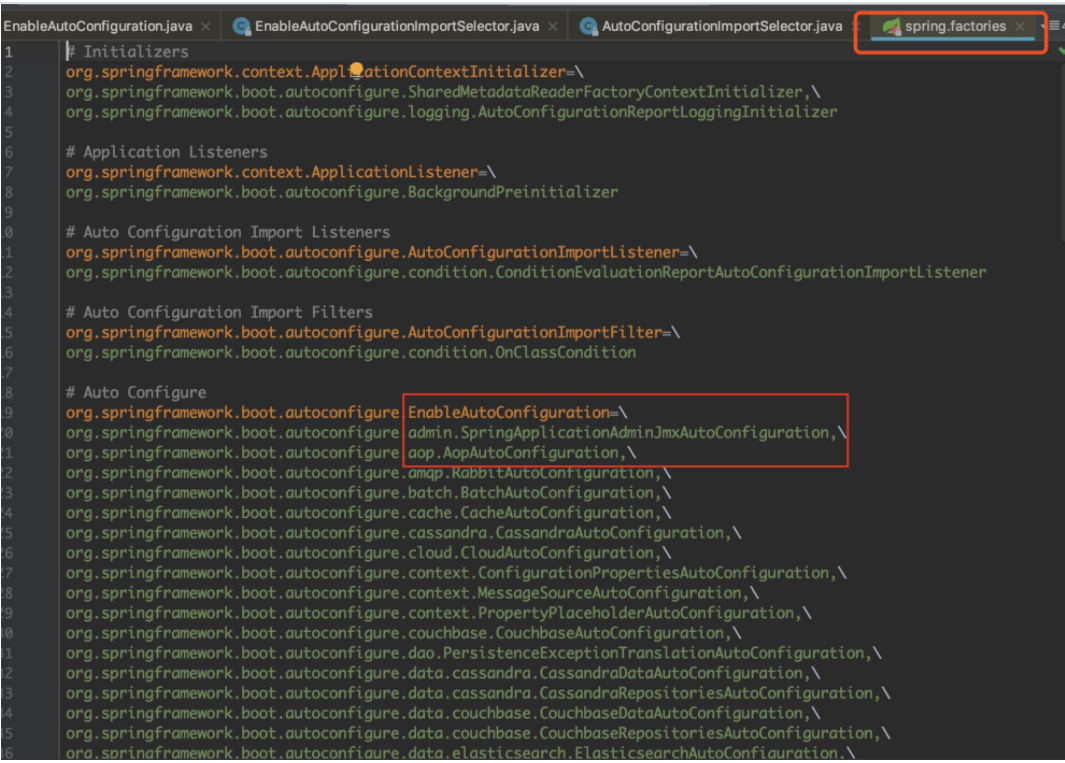Click the OnClassCondition line

[x=350, y=353]
